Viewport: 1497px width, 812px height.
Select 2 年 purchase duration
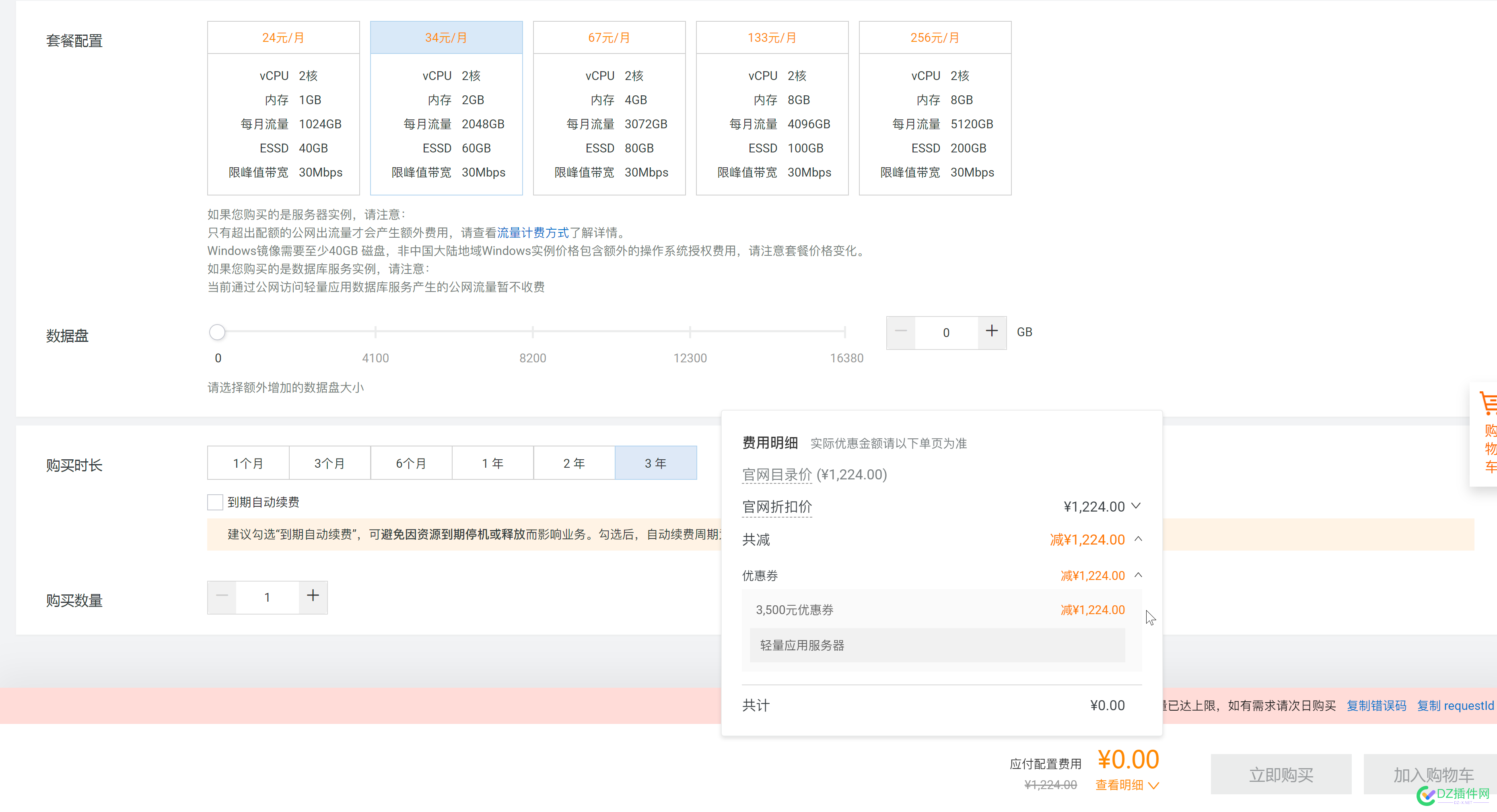574,463
